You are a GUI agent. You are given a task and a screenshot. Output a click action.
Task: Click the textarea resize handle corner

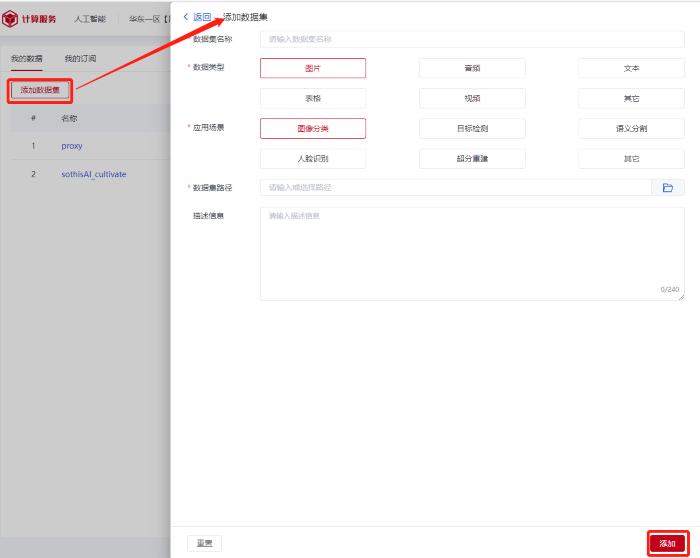681,297
